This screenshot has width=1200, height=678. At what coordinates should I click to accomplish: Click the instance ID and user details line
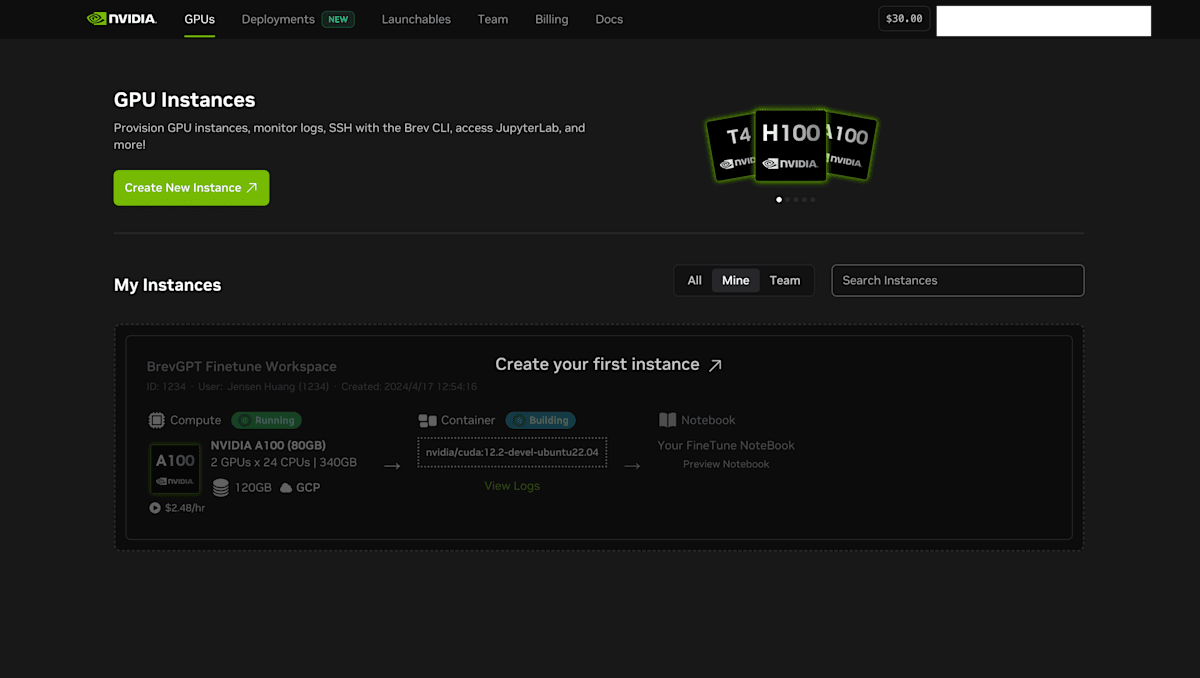point(312,387)
